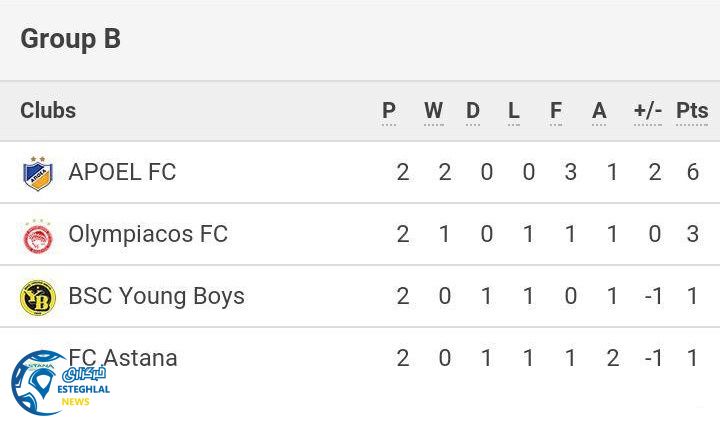720x434 pixels.
Task: Click Olympiacos FC's 3 points value
Action: [692, 234]
